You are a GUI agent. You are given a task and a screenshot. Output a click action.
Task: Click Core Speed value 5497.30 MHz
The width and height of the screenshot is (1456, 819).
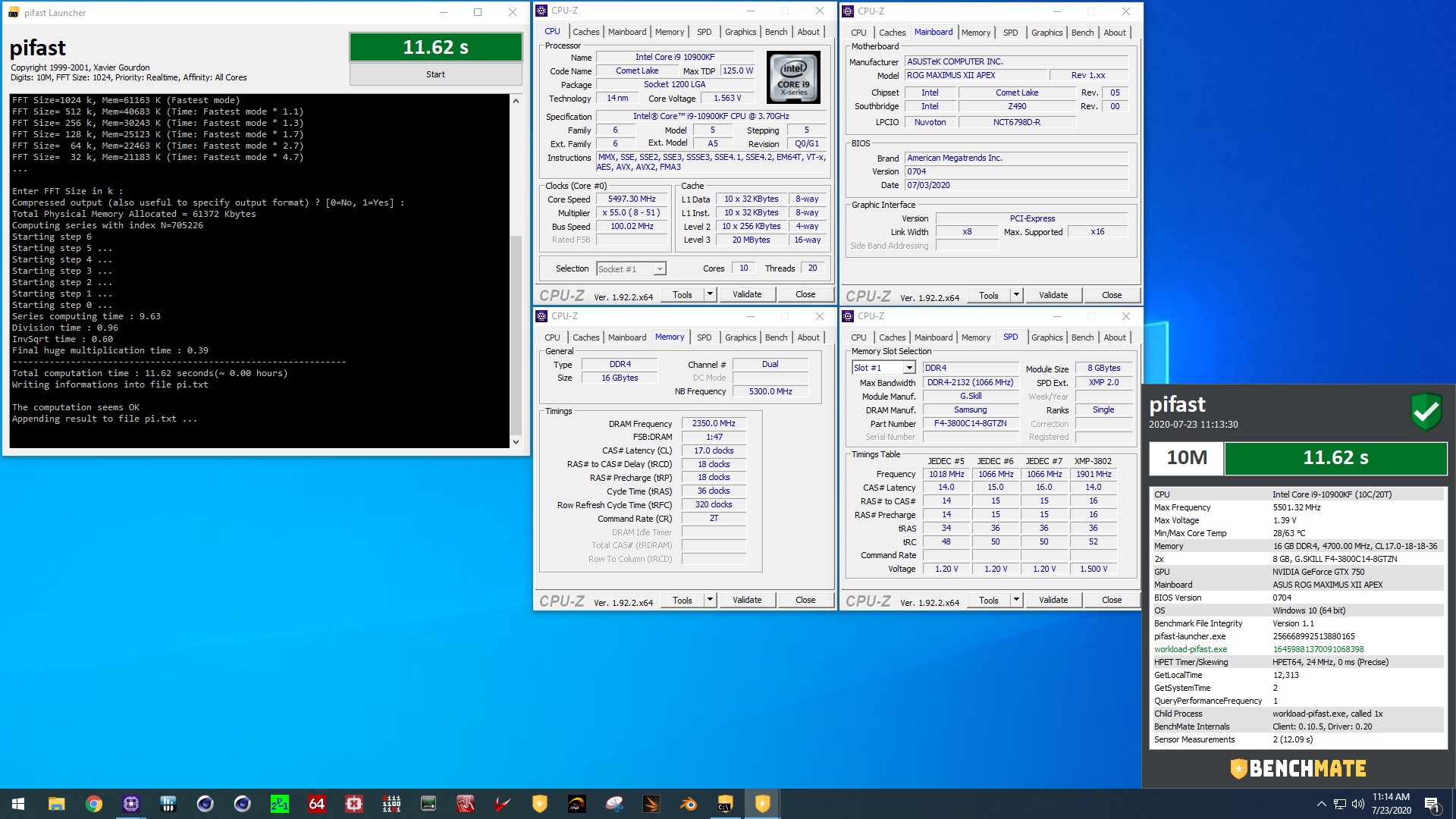632,199
